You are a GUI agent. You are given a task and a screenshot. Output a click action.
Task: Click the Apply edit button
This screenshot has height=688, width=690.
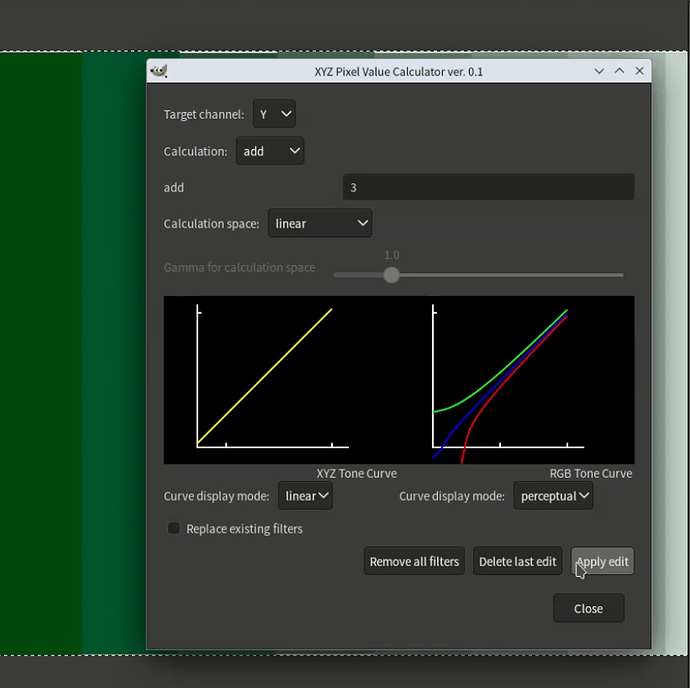pyautogui.click(x=602, y=561)
